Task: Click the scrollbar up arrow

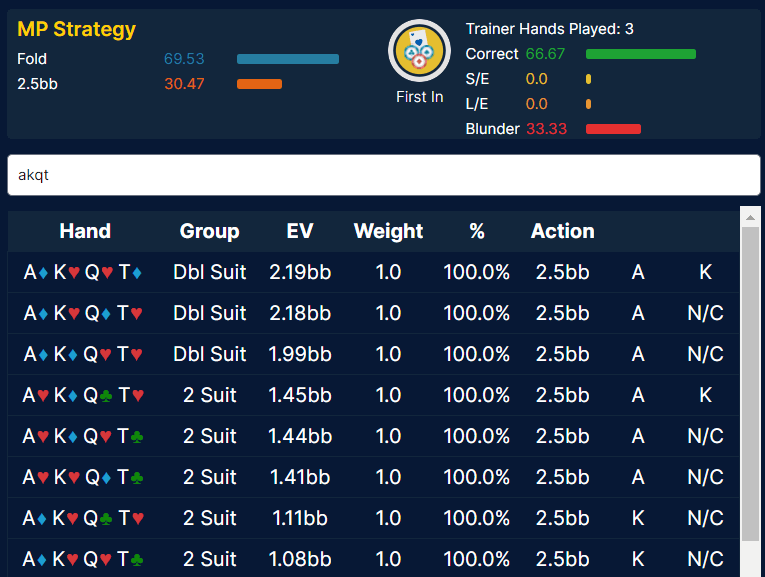Action: click(750, 217)
